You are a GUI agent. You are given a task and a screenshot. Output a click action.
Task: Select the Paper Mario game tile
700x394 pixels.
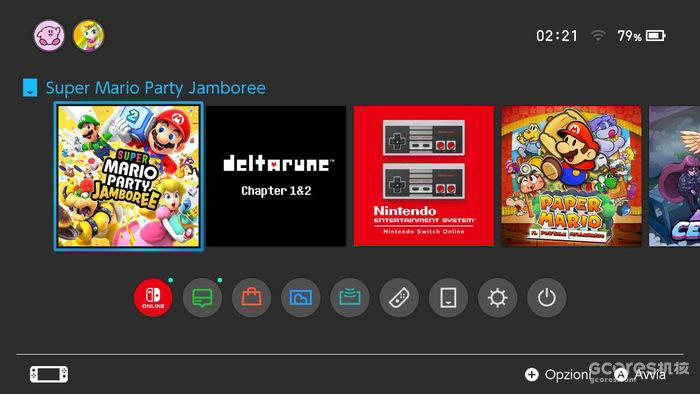tap(571, 176)
